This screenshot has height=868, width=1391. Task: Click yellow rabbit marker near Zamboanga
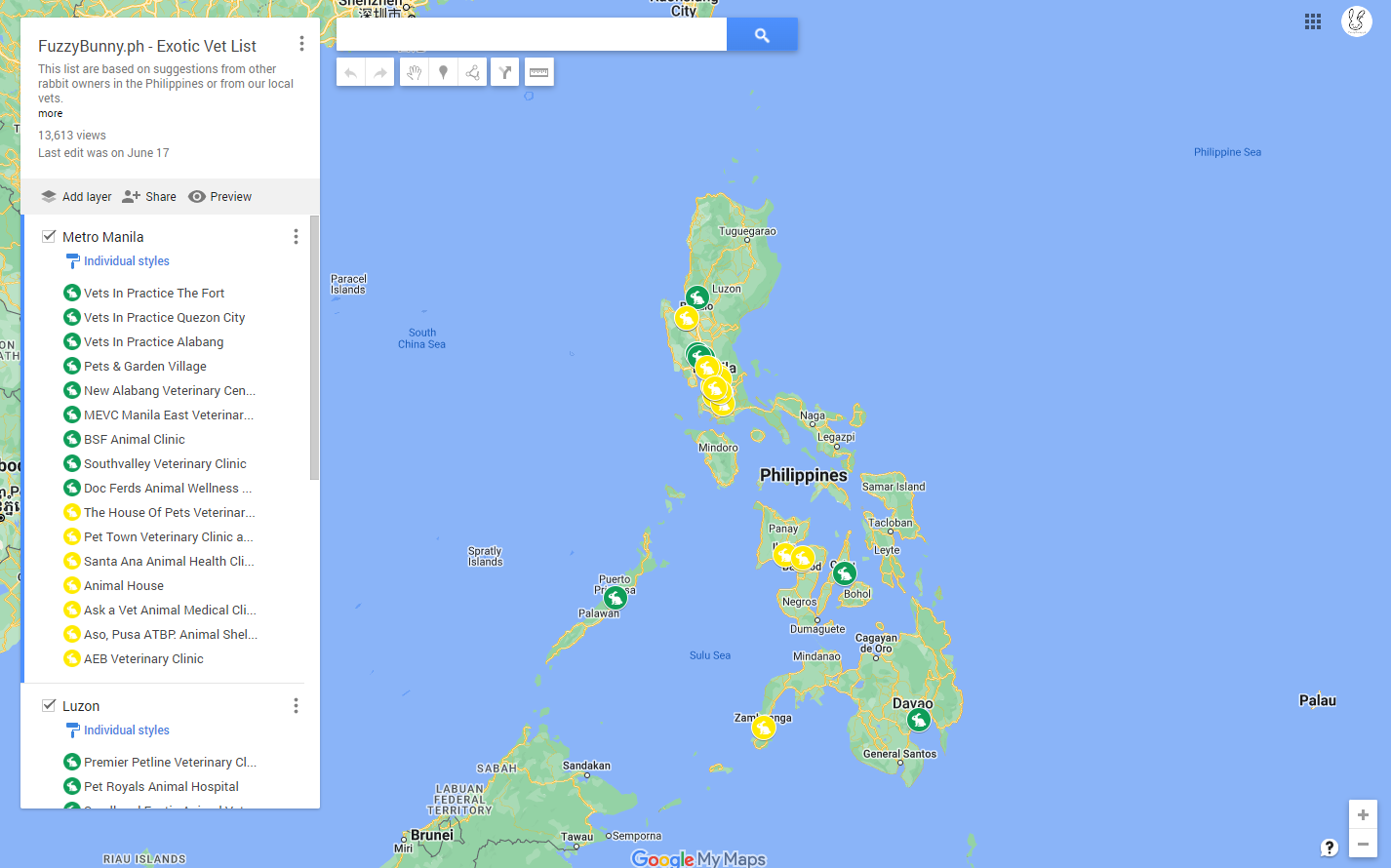(x=764, y=727)
